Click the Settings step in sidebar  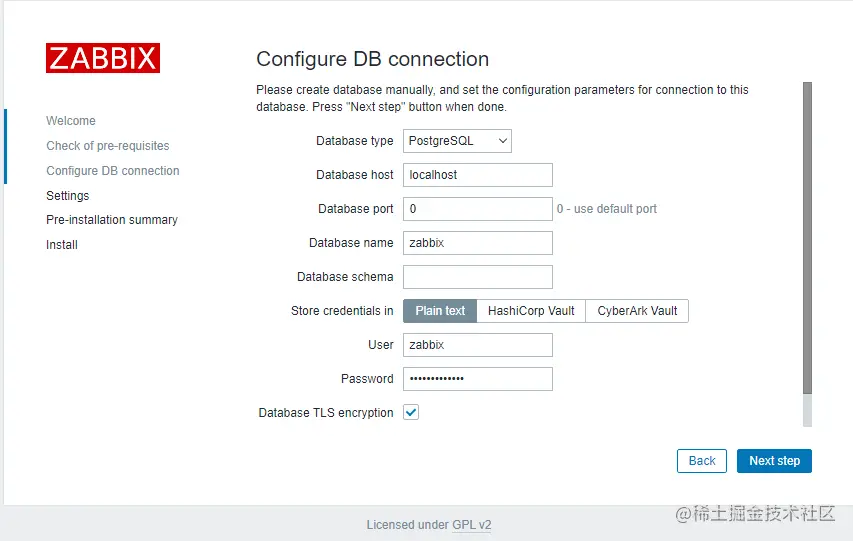(67, 196)
